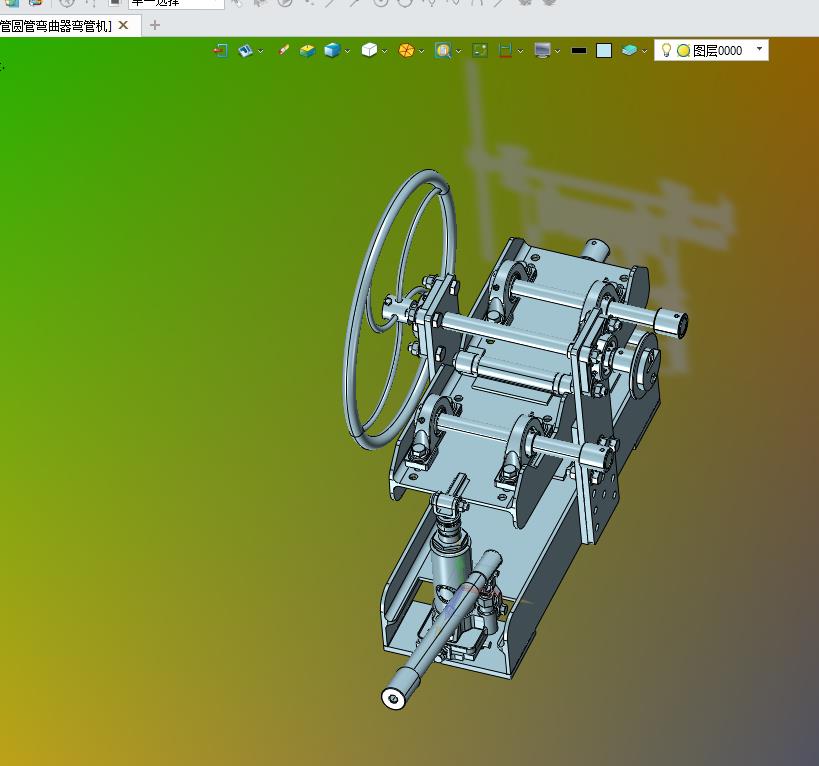The width and height of the screenshot is (819, 766).
Task: Click the blue view orientation icon
Action: point(245,51)
